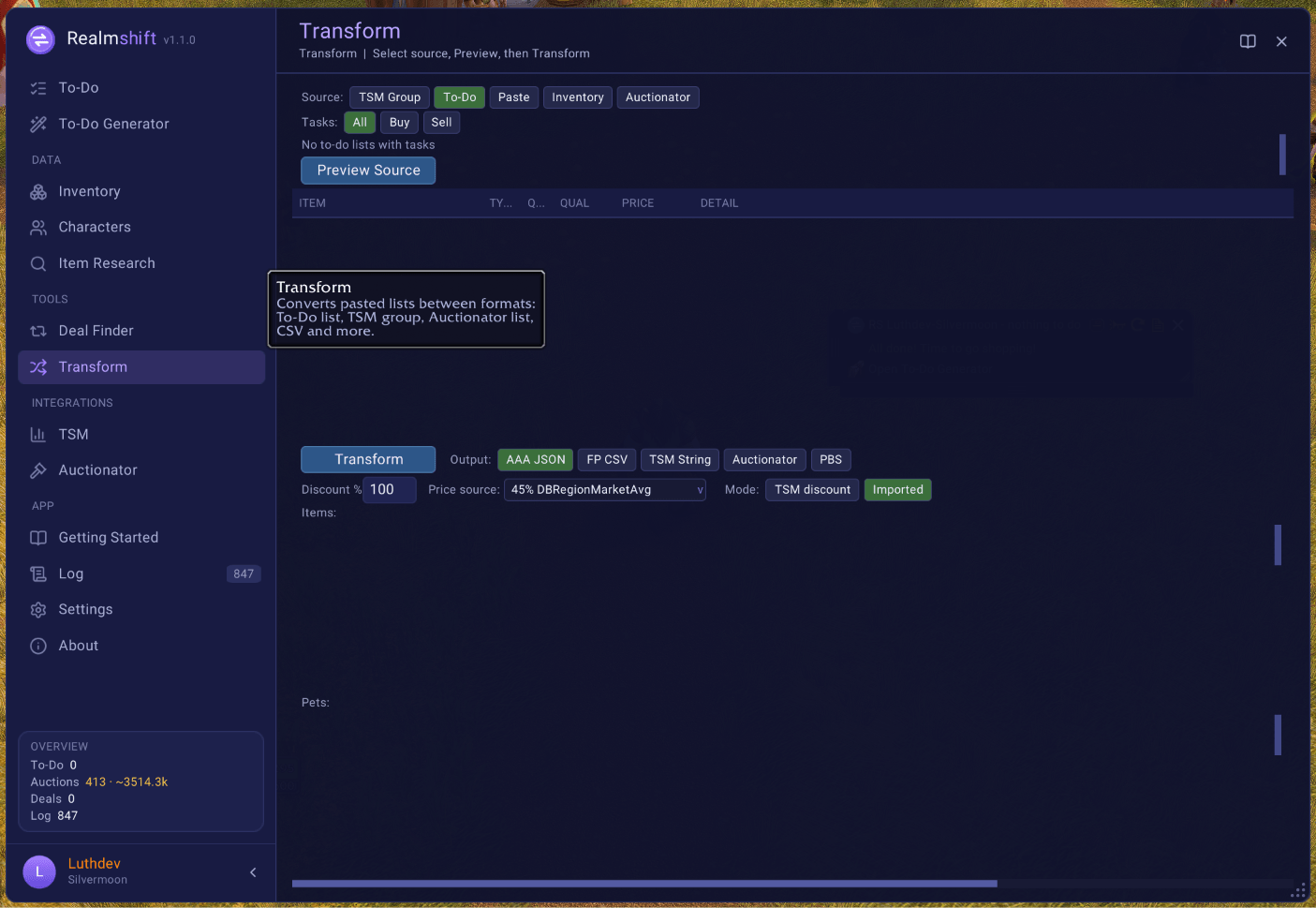
Task: Open the Deal Finder page
Action: point(141,331)
